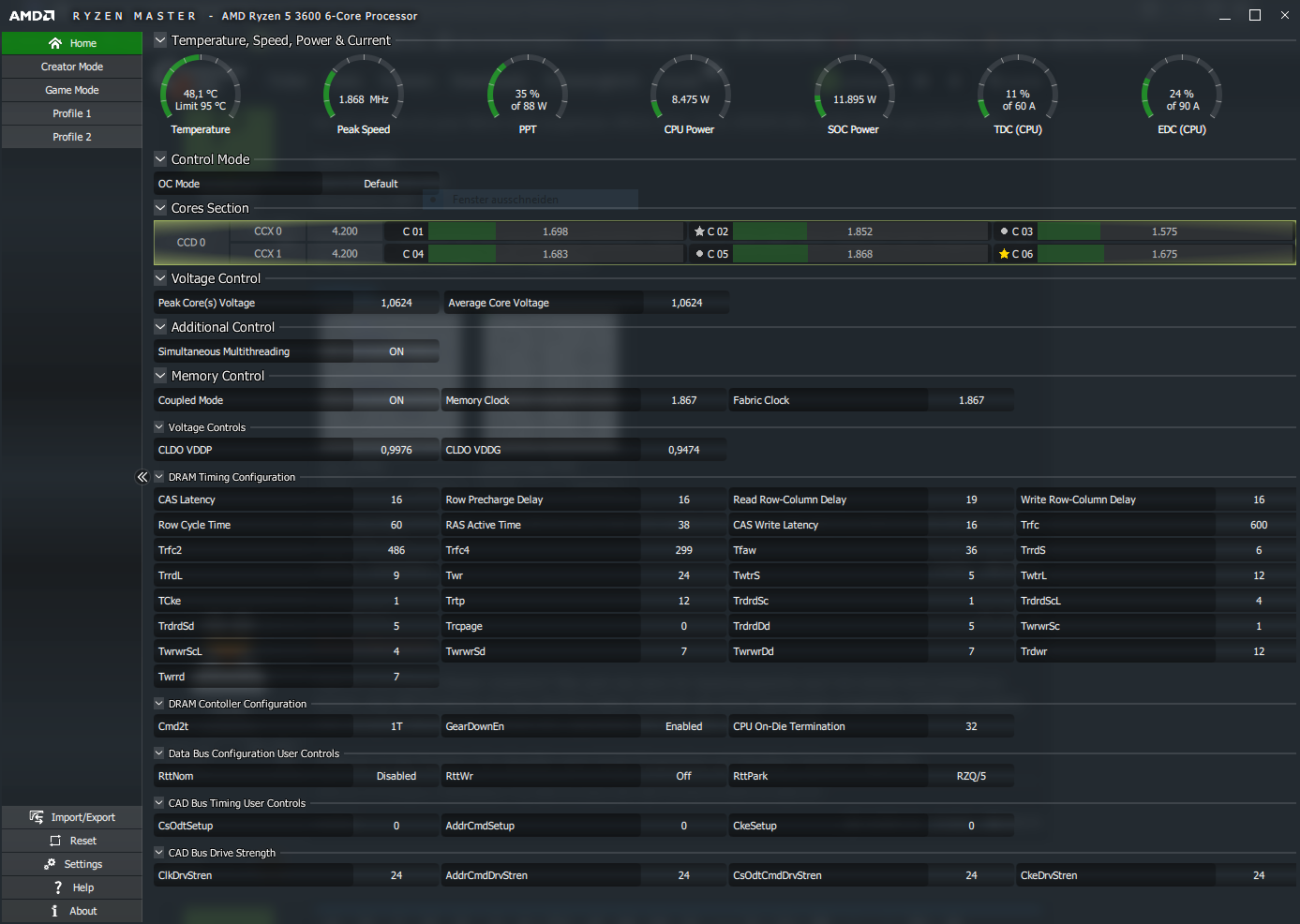
Task: Toggle RttNom Disabled value
Action: 396,776
